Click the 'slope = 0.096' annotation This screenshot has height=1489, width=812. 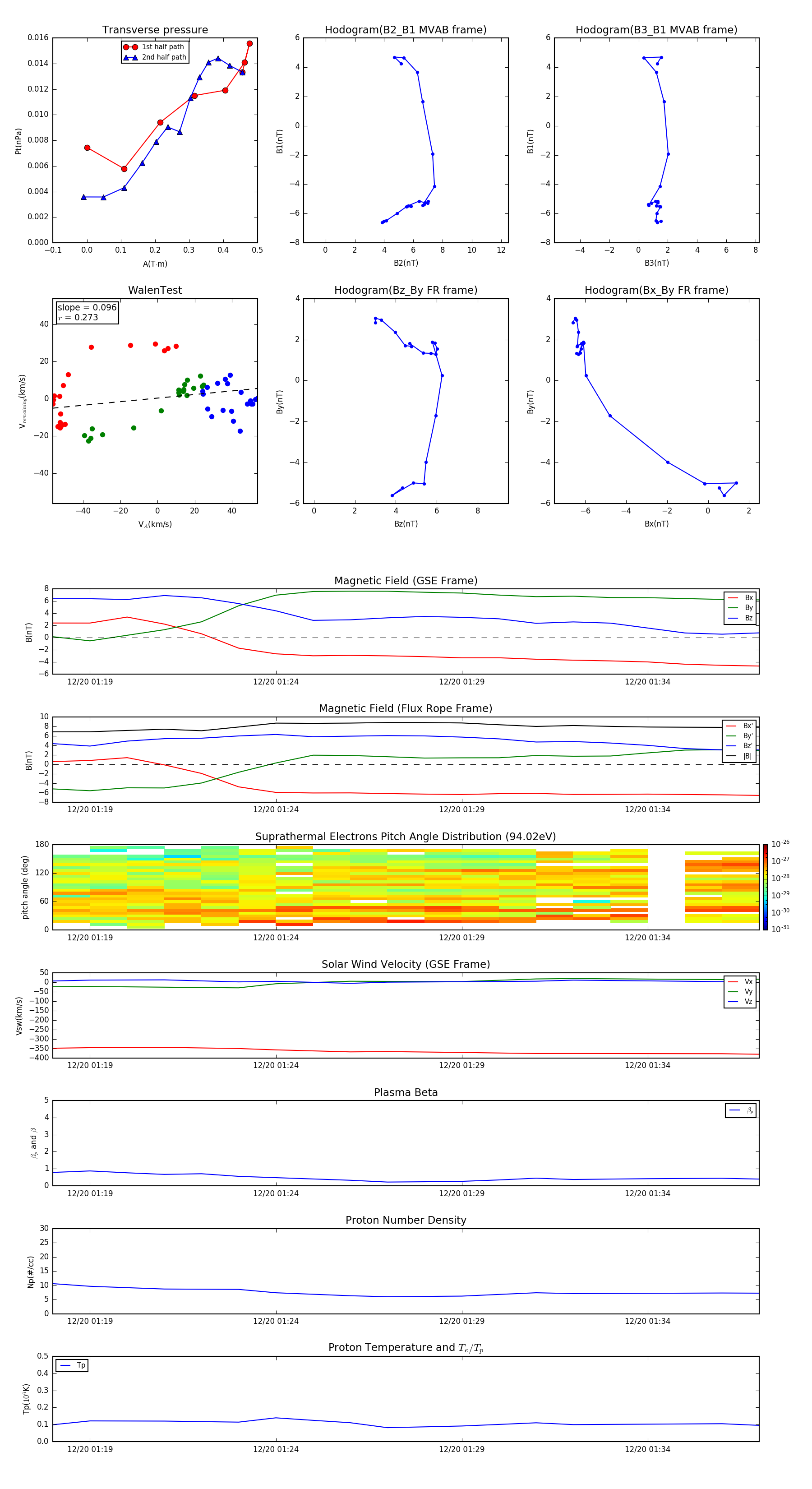[87, 308]
